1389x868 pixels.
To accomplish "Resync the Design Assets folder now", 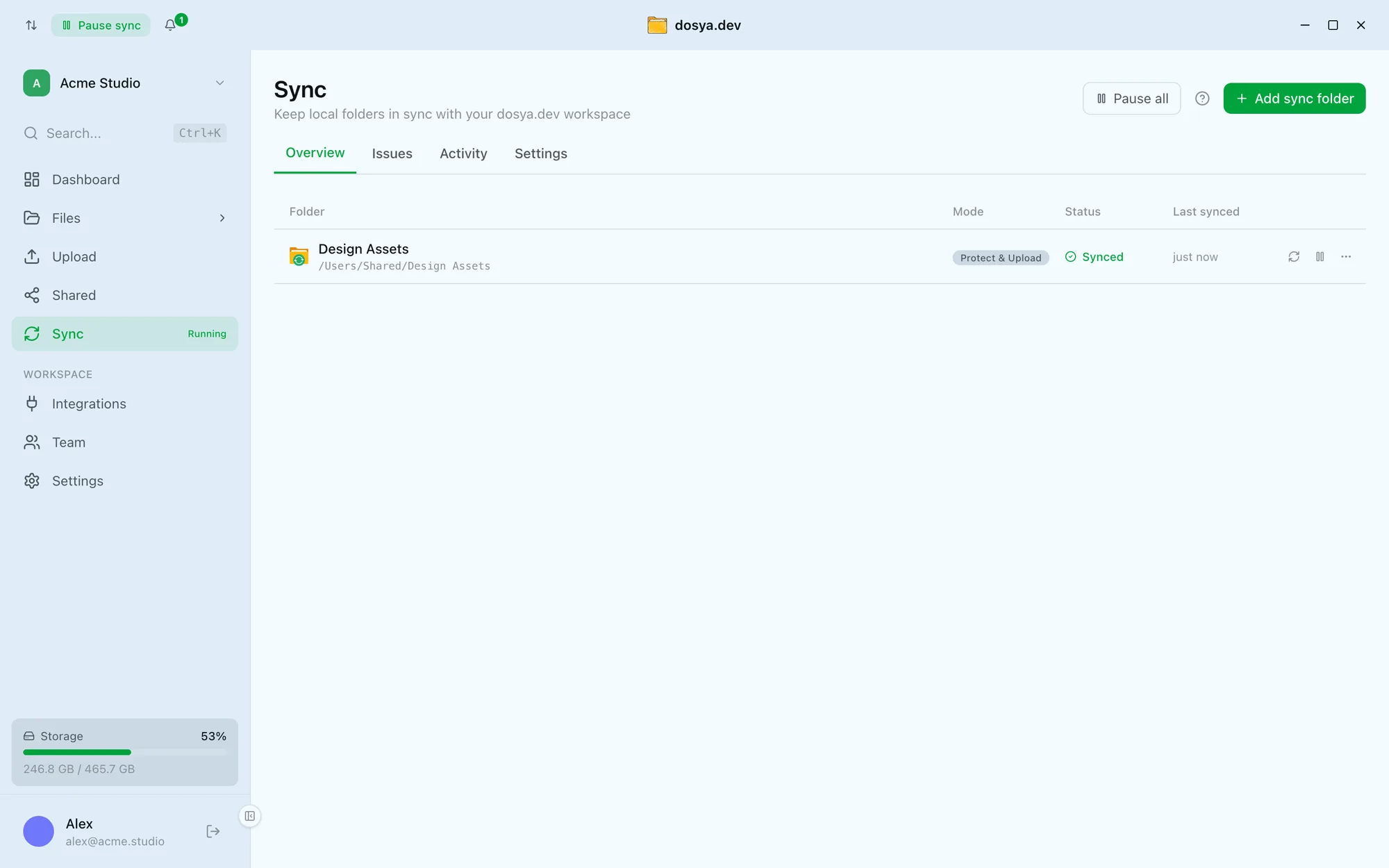I will coord(1294,257).
